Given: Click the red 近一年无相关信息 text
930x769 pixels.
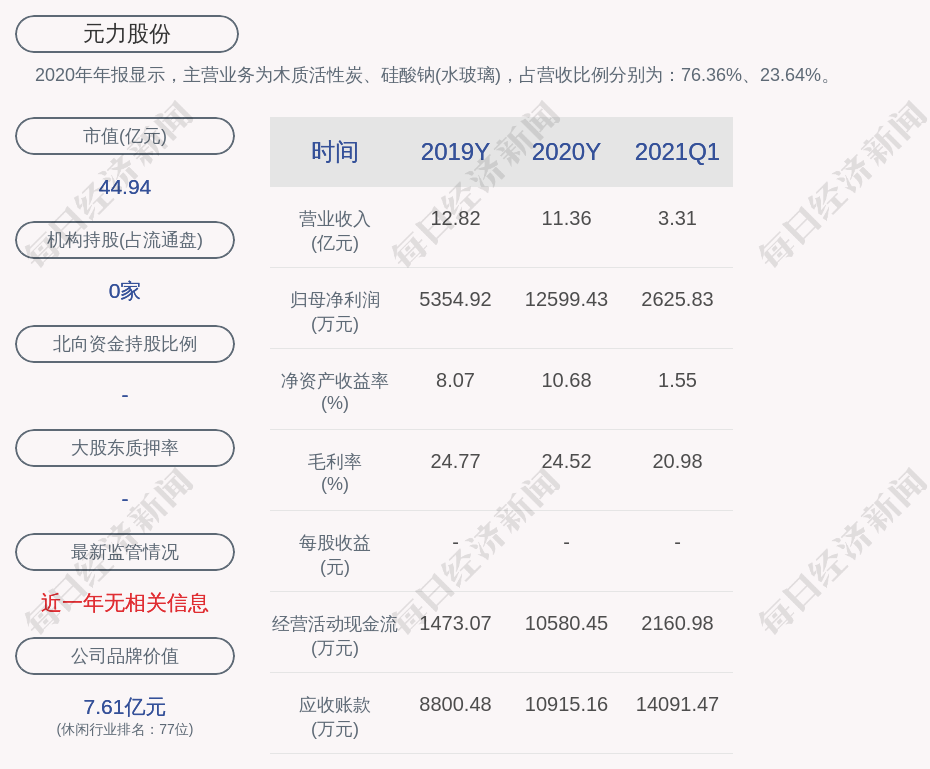Looking at the screenshot, I should pyautogui.click(x=125, y=603).
